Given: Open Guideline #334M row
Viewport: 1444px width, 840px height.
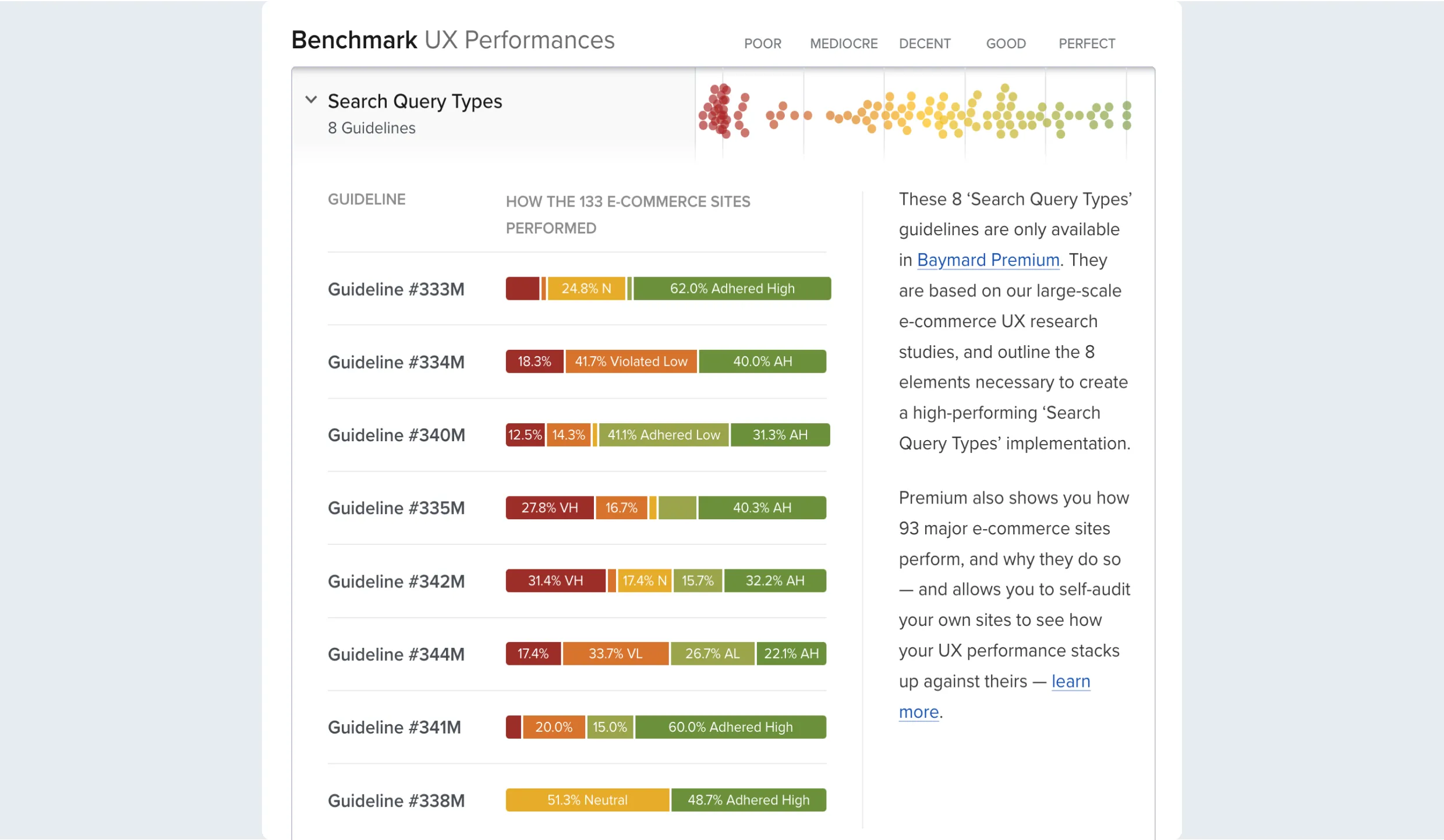Looking at the screenshot, I should (x=396, y=362).
